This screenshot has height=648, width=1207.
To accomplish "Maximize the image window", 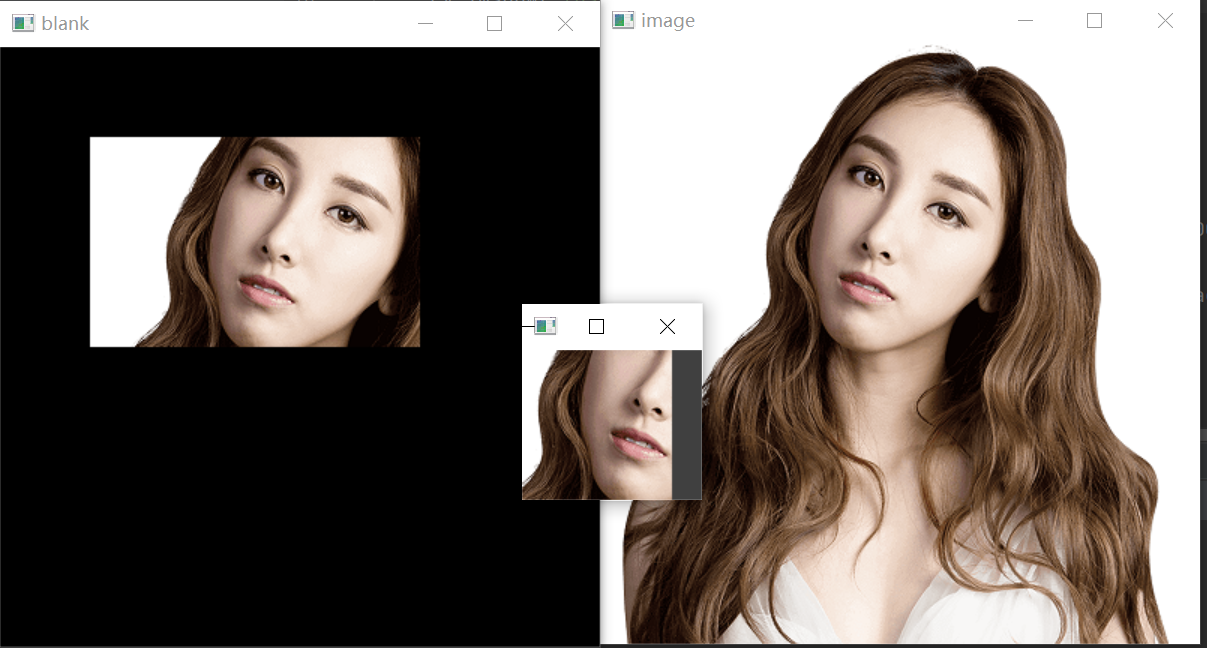I will click(x=1094, y=20).
